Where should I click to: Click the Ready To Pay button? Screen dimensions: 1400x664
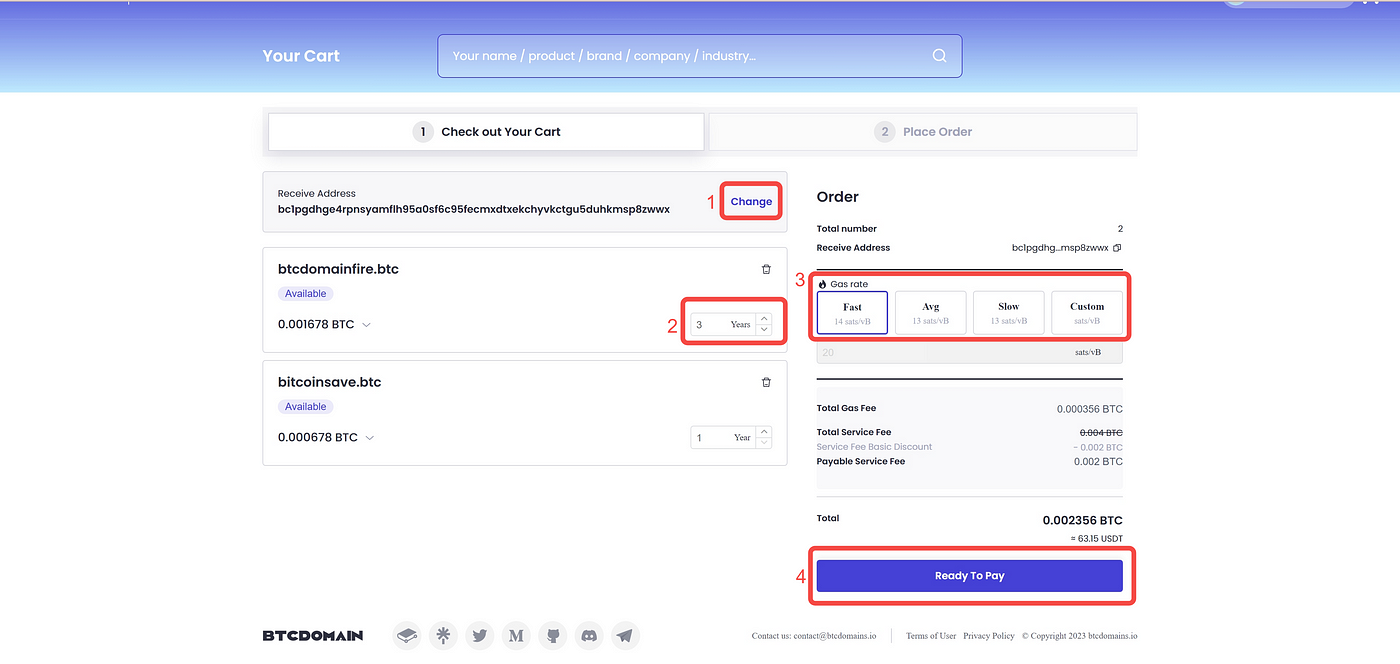coord(970,576)
